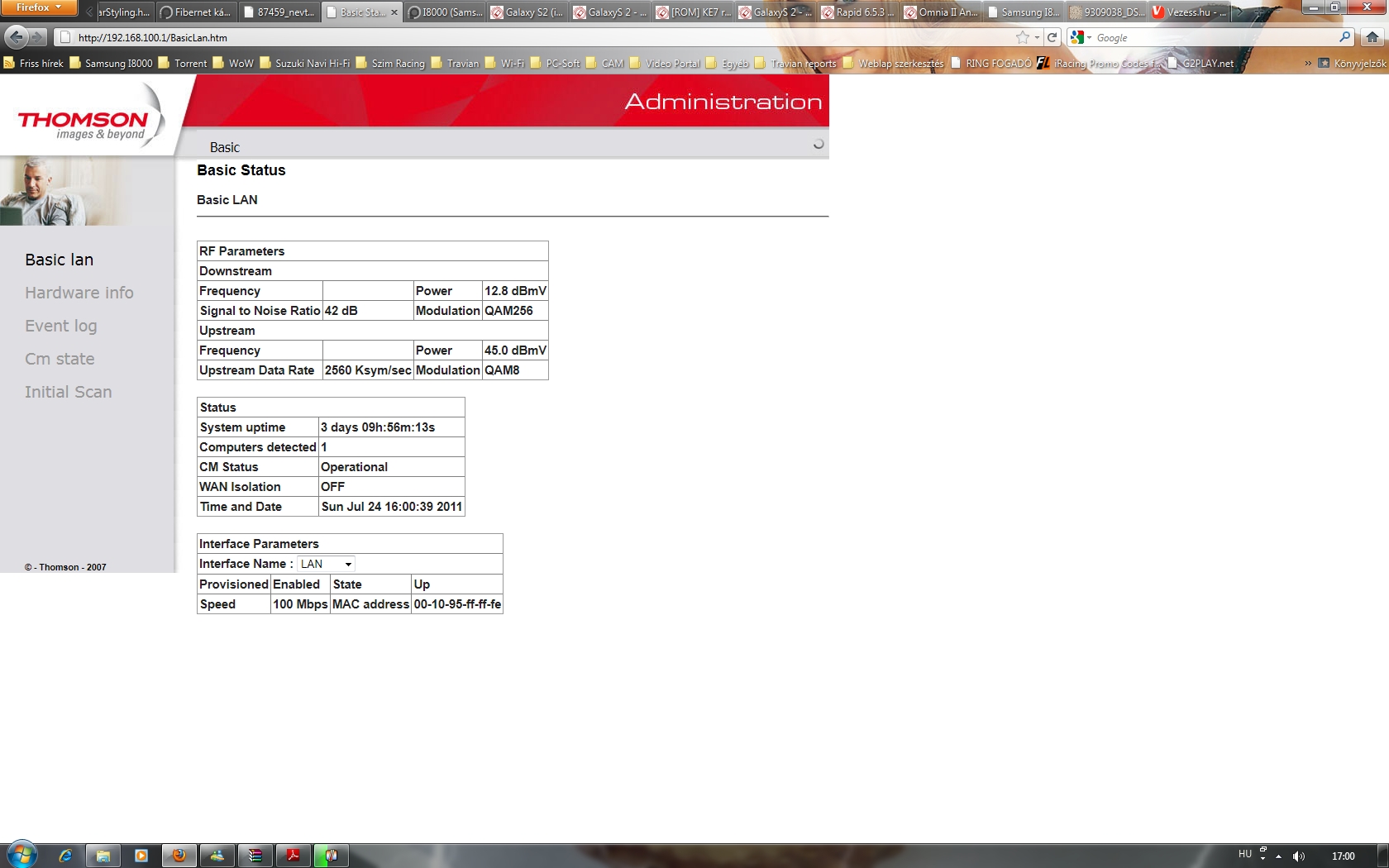Open the G2PLAY.net bookmark
This screenshot has height=868, width=1389.
tap(1200, 63)
